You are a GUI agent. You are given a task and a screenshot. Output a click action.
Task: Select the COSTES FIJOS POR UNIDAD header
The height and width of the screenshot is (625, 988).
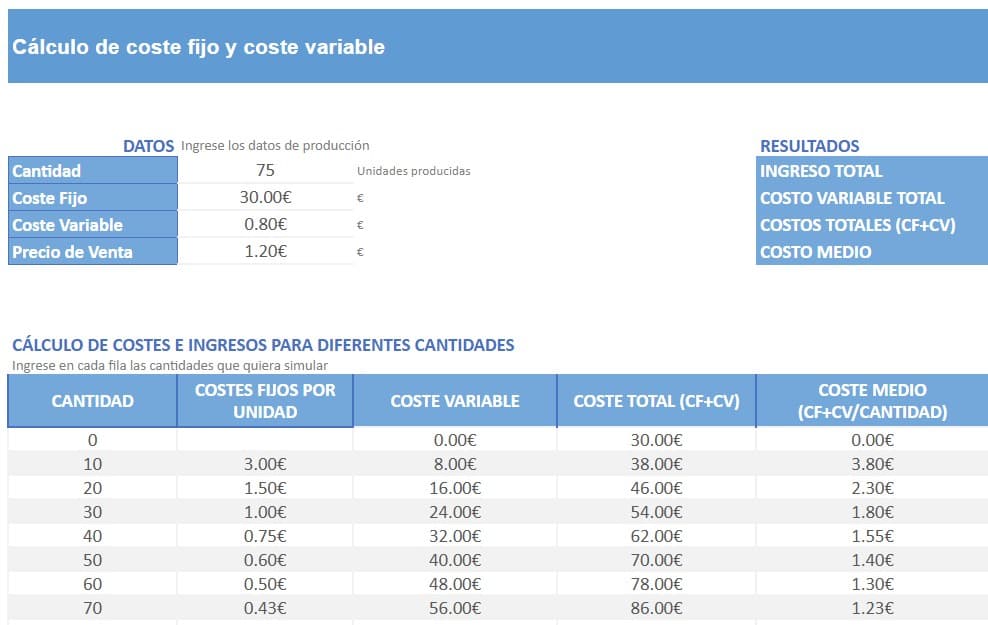[x=265, y=401]
